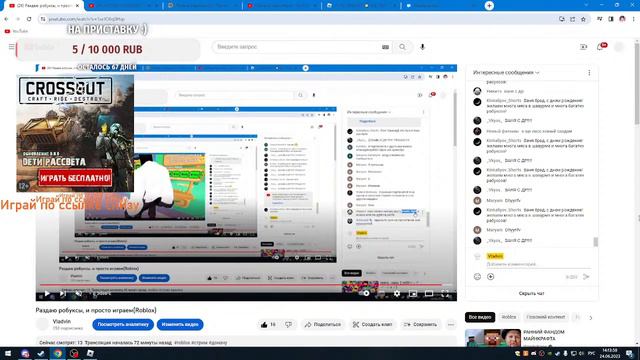The image size is (640, 360).
Task: Play the YouTube video
Action: (x=47, y=293)
